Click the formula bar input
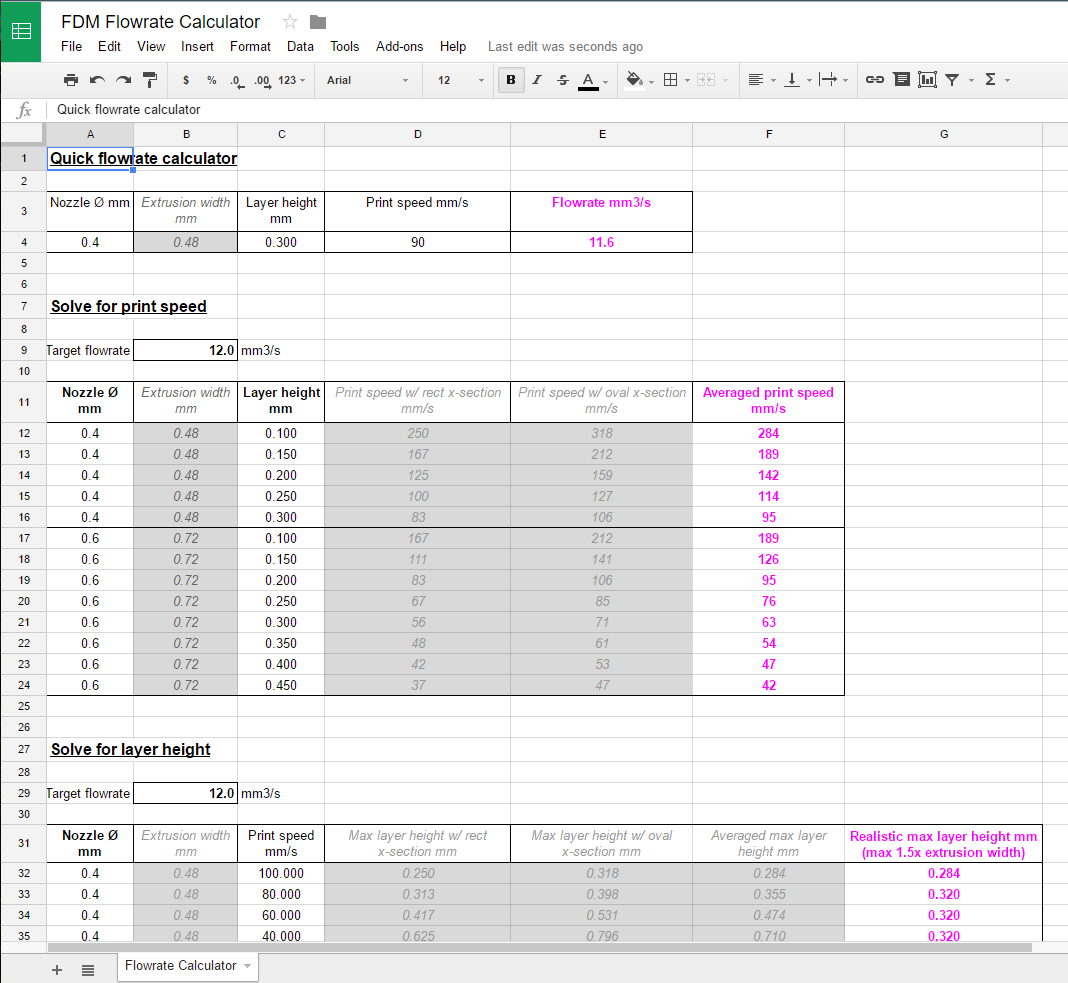Image resolution: width=1068 pixels, height=983 pixels. click(559, 110)
